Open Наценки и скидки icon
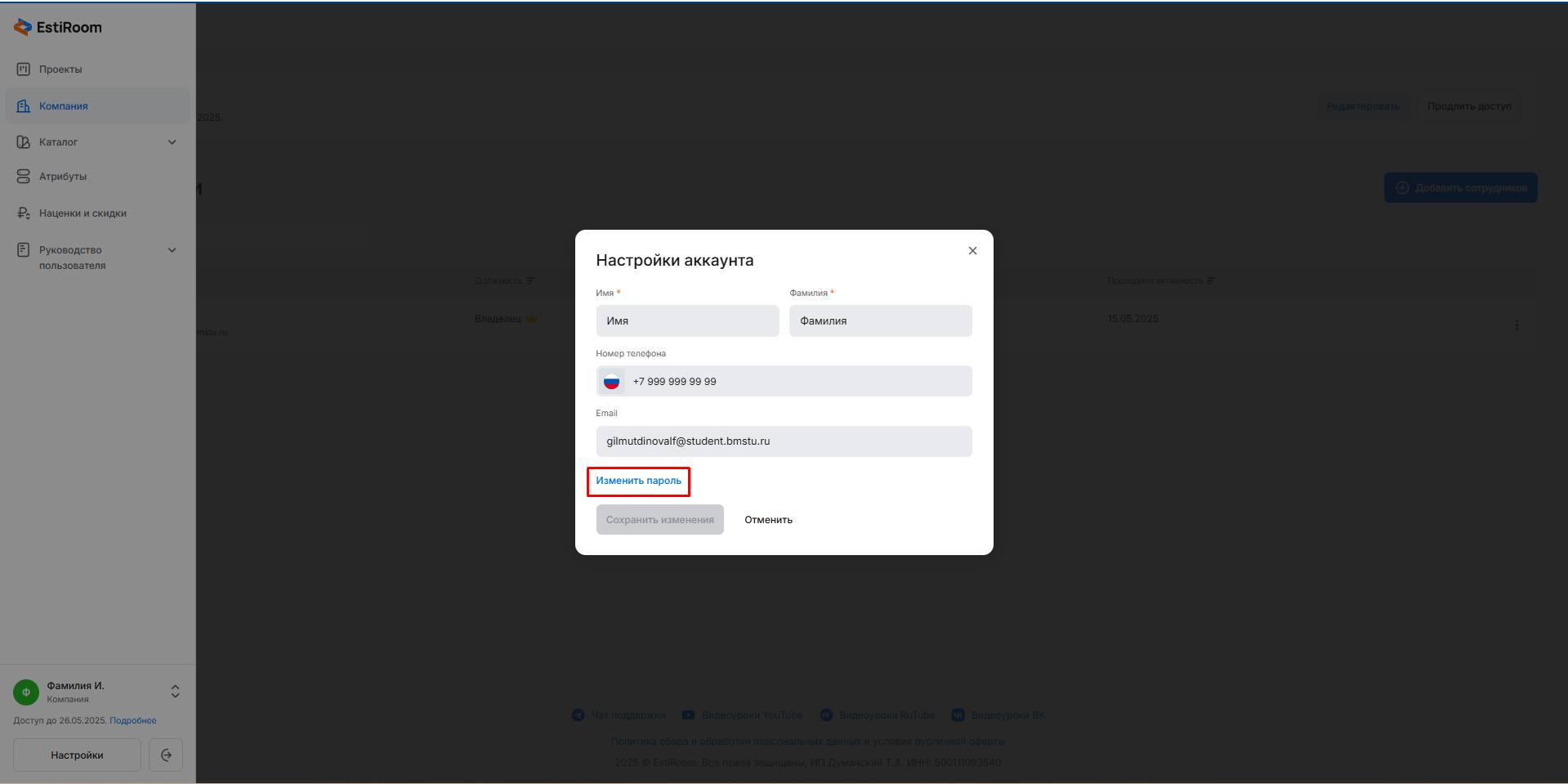 (x=24, y=213)
